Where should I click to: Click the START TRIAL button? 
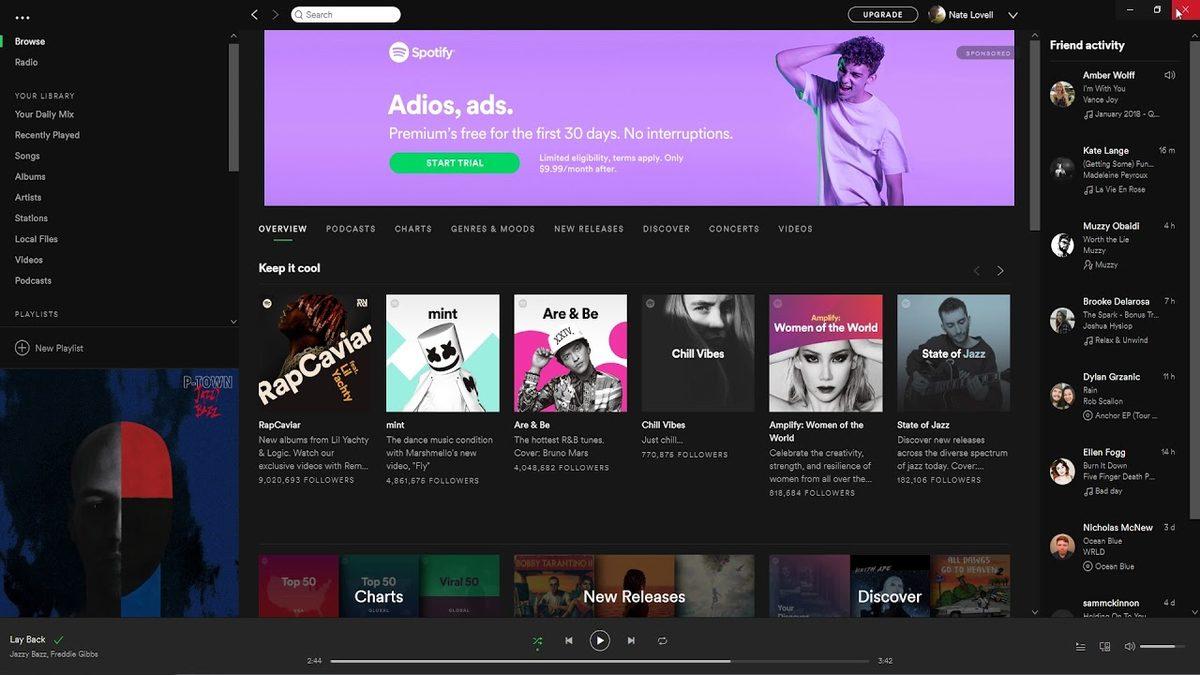[x=454, y=162]
